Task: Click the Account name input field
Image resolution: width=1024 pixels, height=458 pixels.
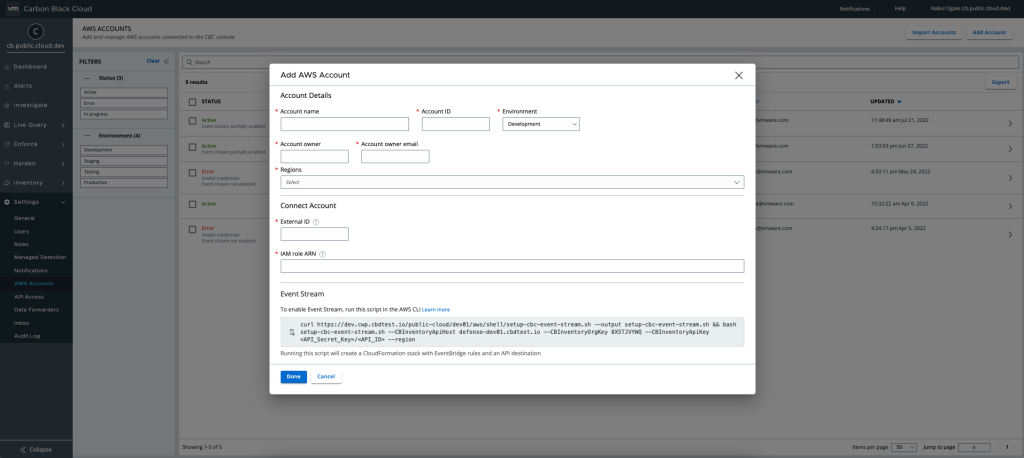Action: tap(344, 124)
